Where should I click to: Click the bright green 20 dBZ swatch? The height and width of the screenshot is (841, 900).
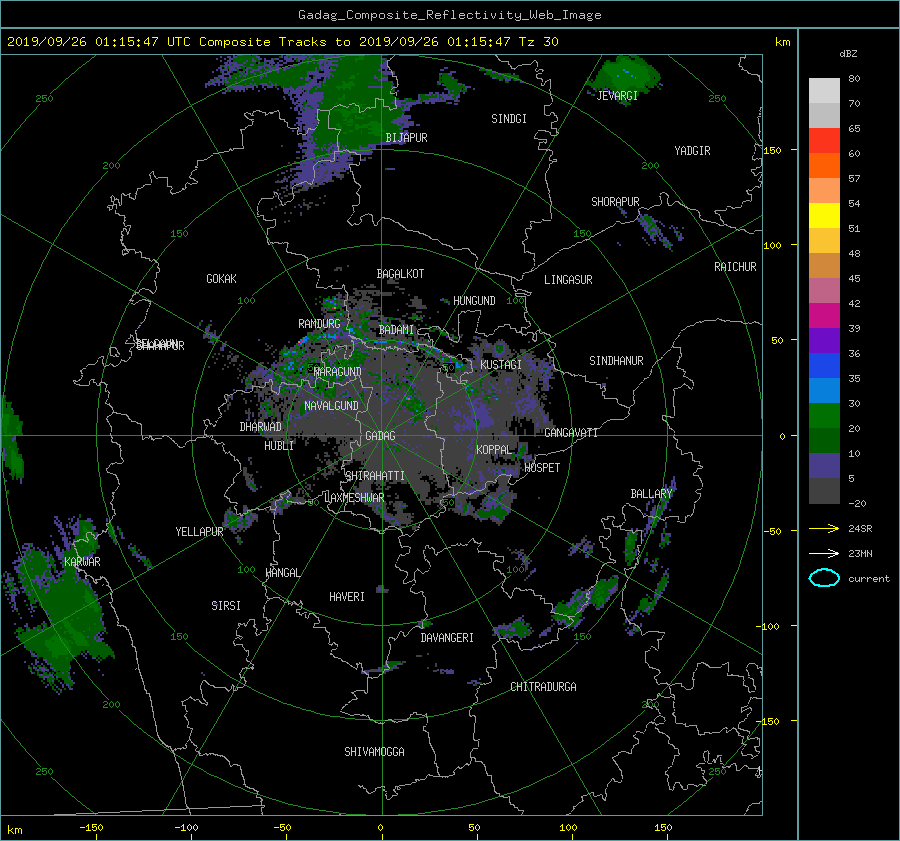click(824, 416)
